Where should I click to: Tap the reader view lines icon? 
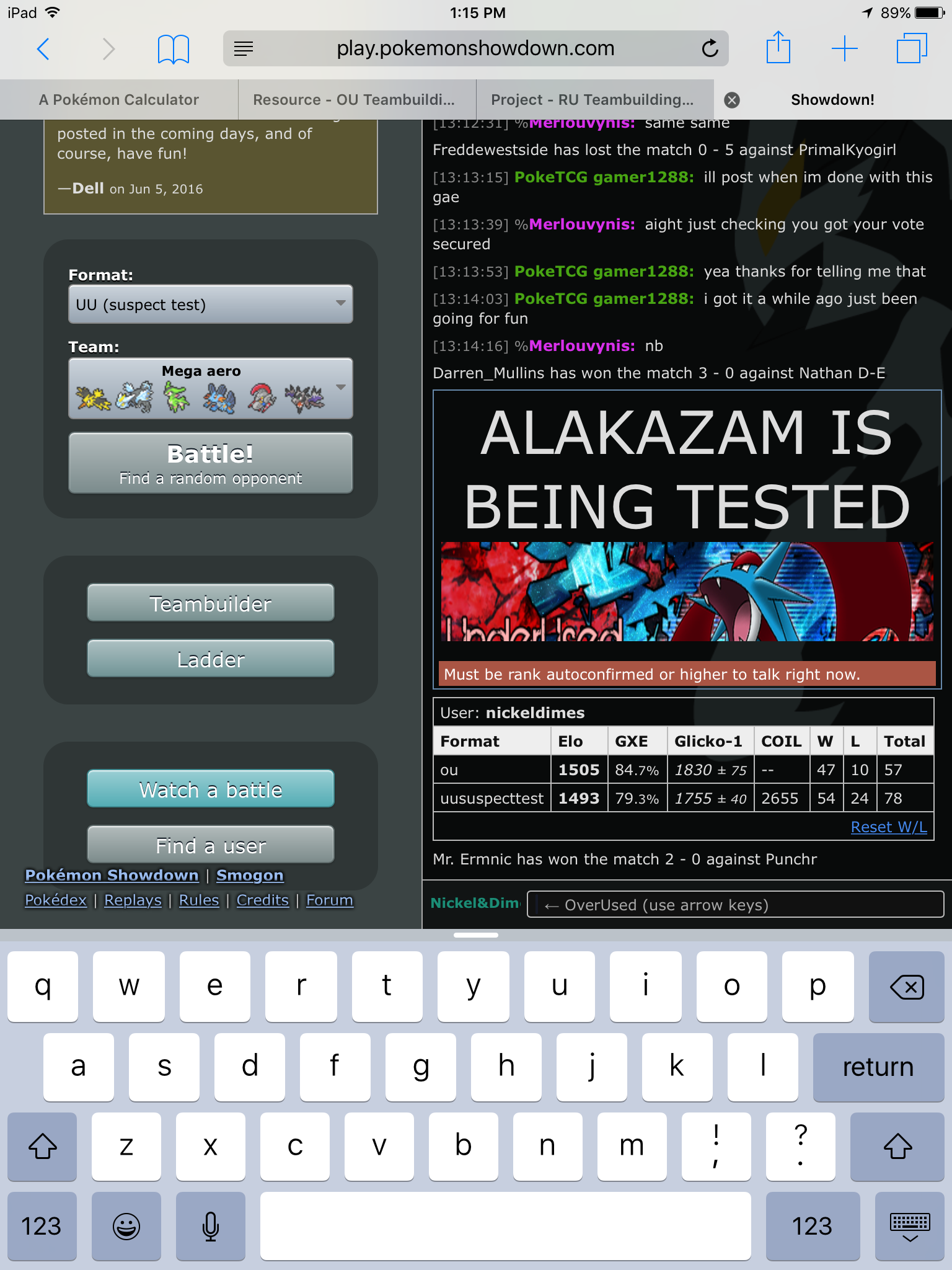click(244, 48)
